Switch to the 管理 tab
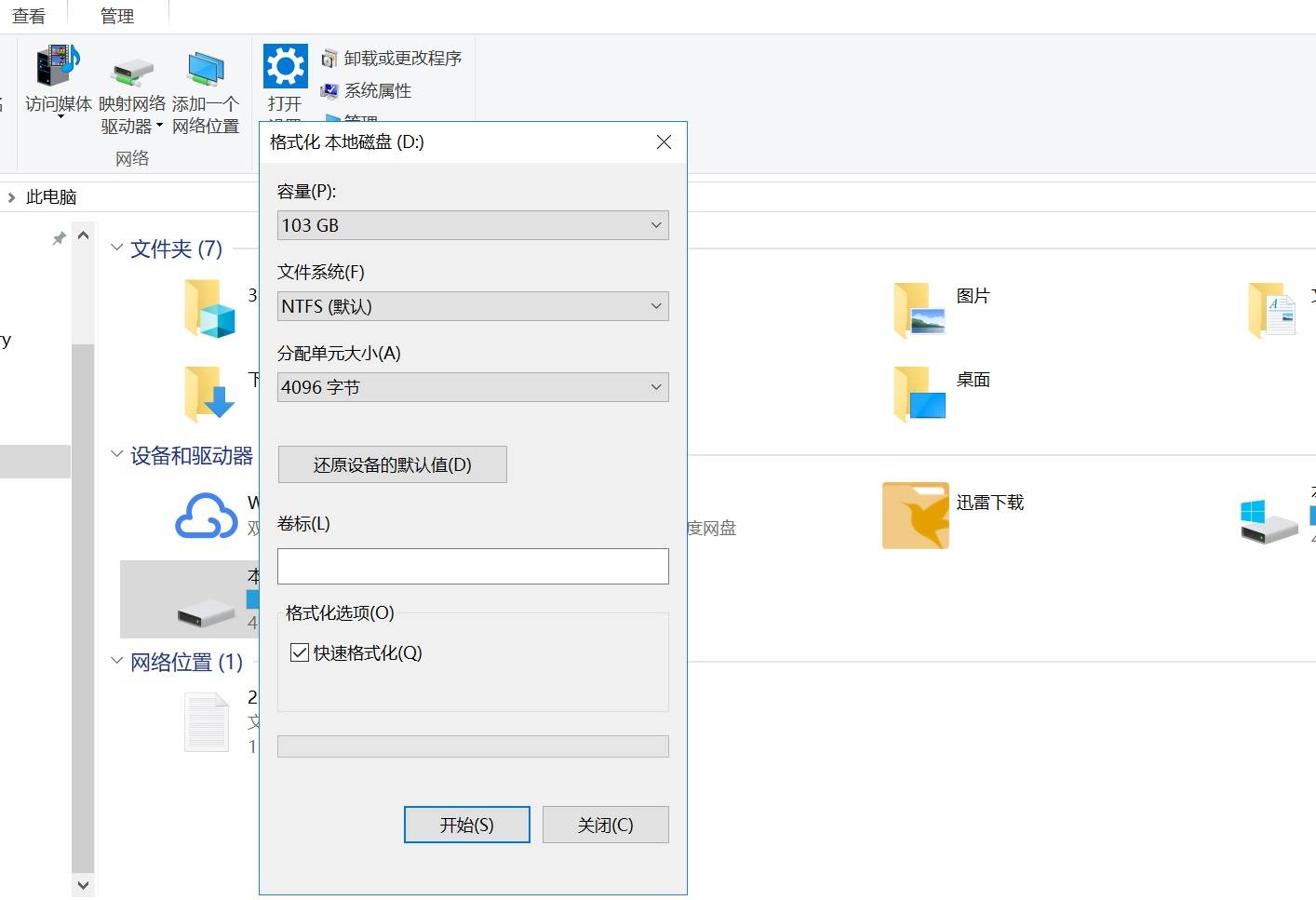 coord(117,15)
